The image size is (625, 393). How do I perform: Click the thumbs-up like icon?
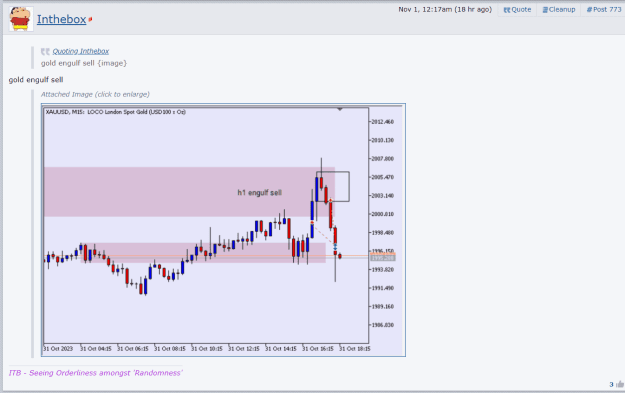tap(620, 384)
